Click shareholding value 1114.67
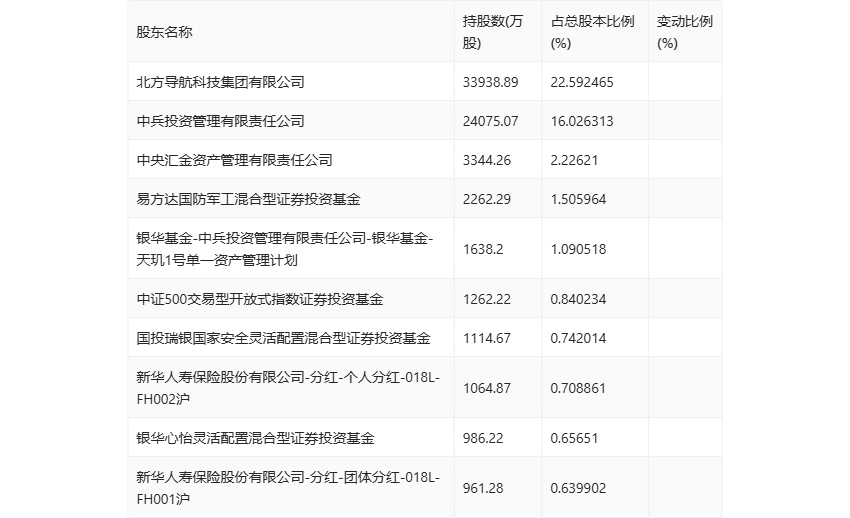This screenshot has width=850, height=518. point(487,338)
